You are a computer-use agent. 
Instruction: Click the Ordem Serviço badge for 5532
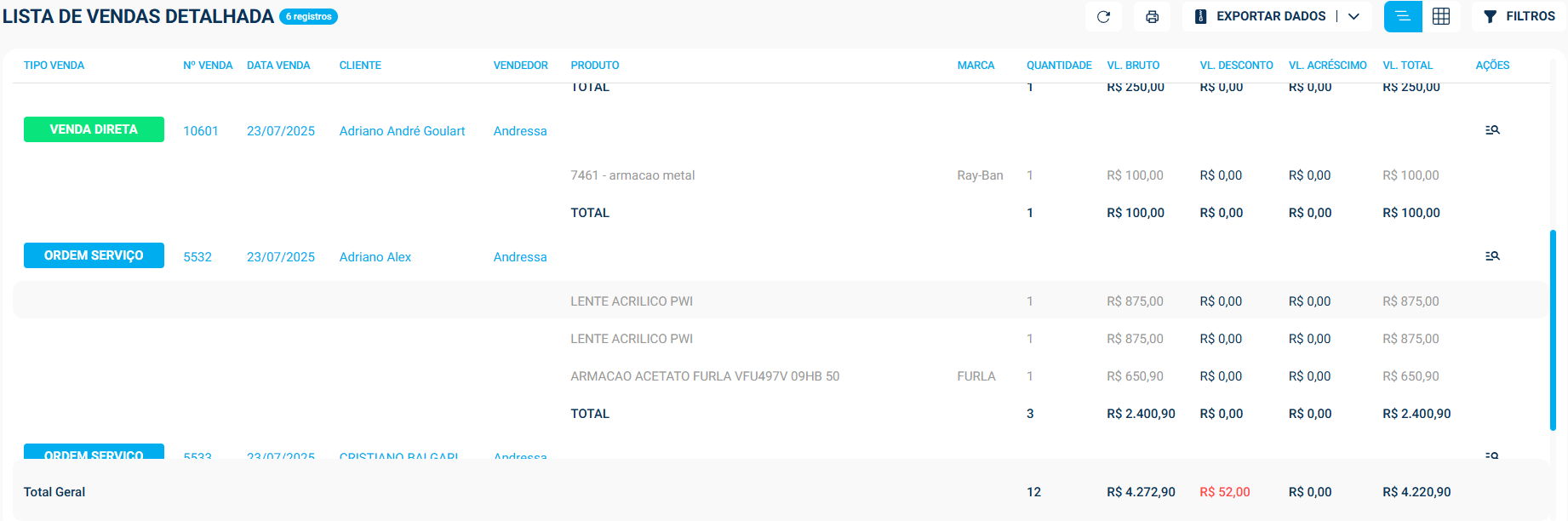click(x=94, y=255)
